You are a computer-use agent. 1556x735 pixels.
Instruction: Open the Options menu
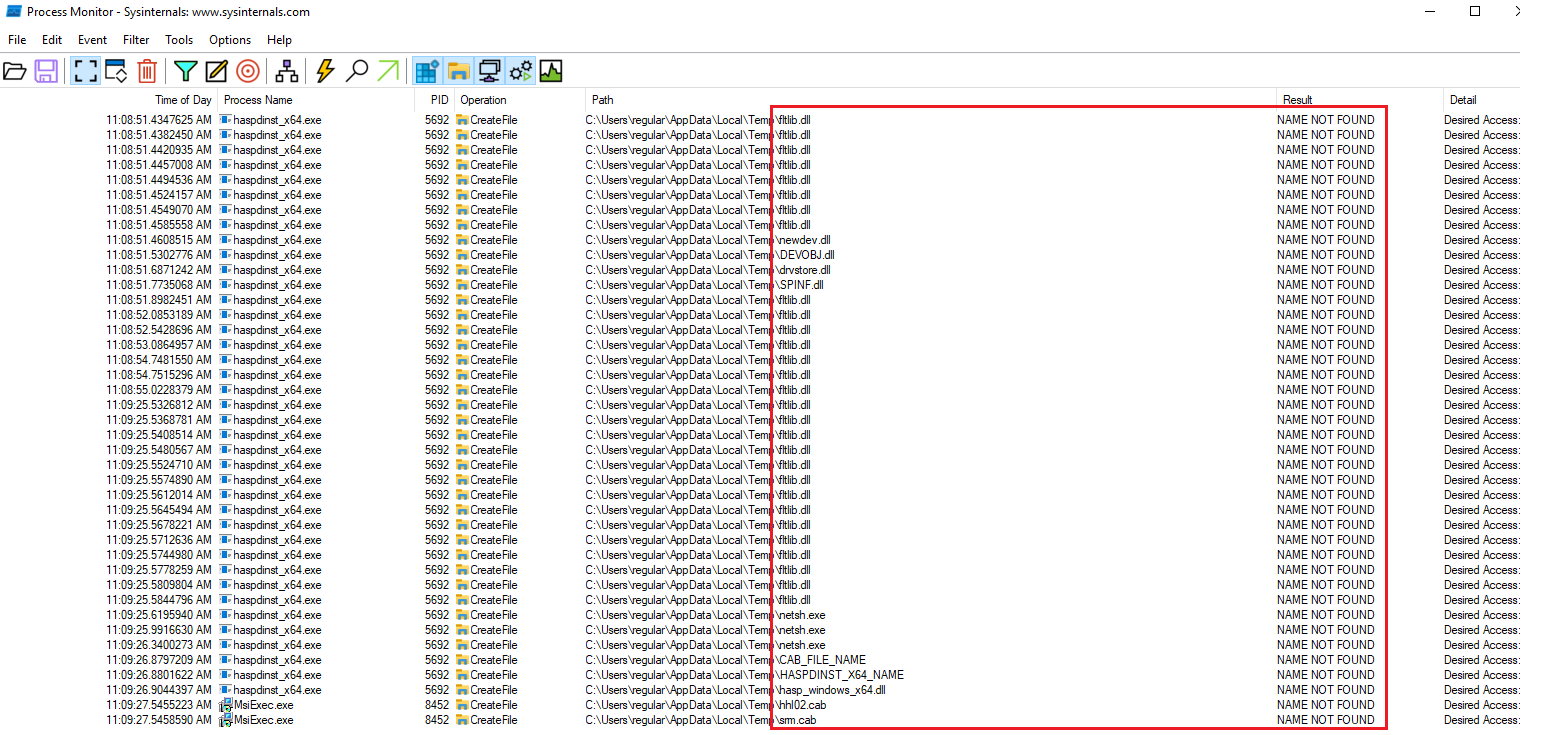point(230,40)
